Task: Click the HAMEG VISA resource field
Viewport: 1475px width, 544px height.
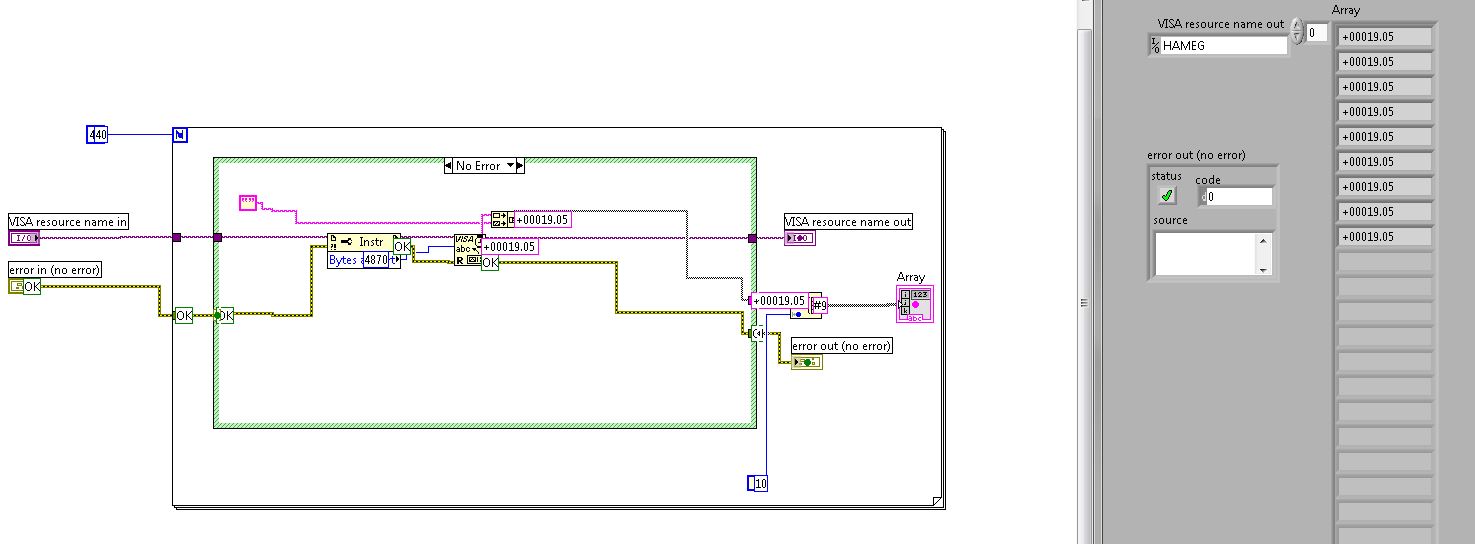Action: (1224, 45)
